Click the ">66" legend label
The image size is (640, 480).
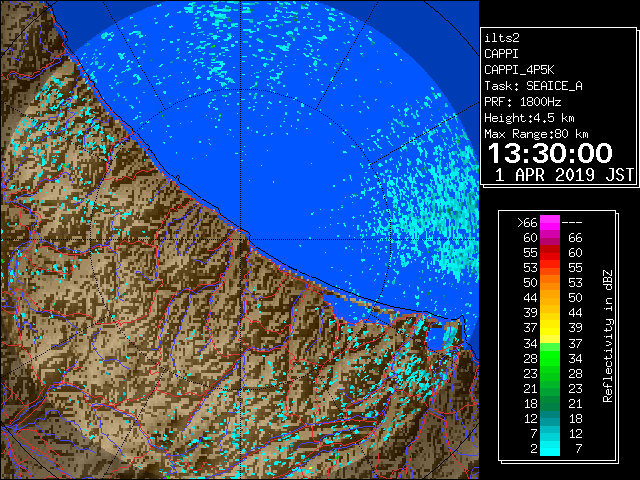(527, 223)
